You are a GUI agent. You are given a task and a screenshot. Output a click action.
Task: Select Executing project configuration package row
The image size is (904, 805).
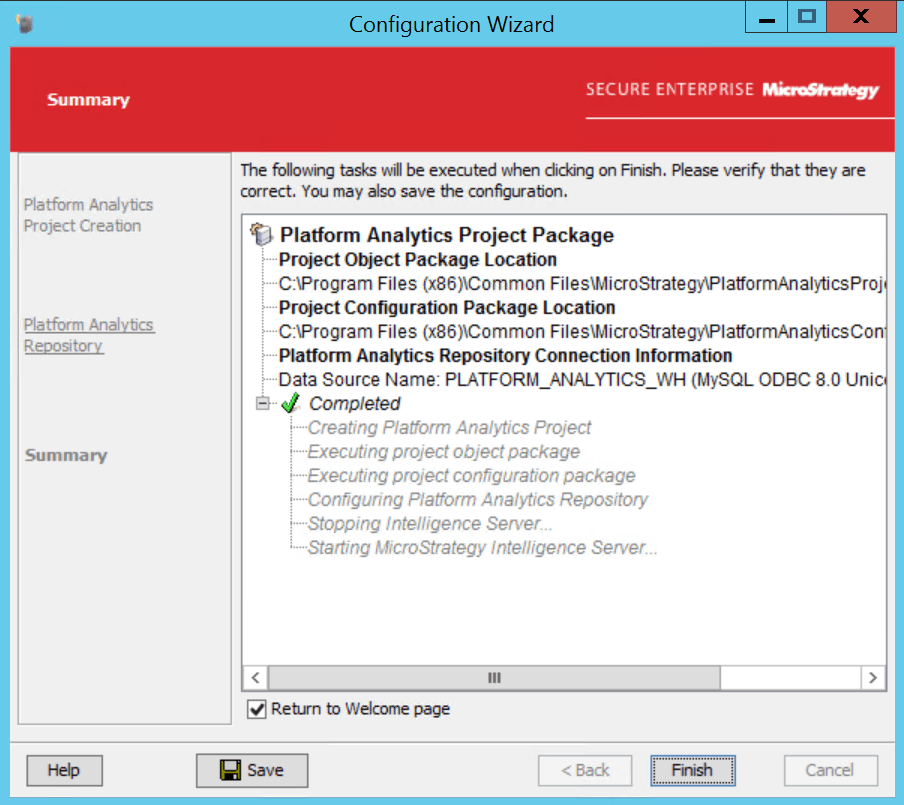[x=471, y=475]
